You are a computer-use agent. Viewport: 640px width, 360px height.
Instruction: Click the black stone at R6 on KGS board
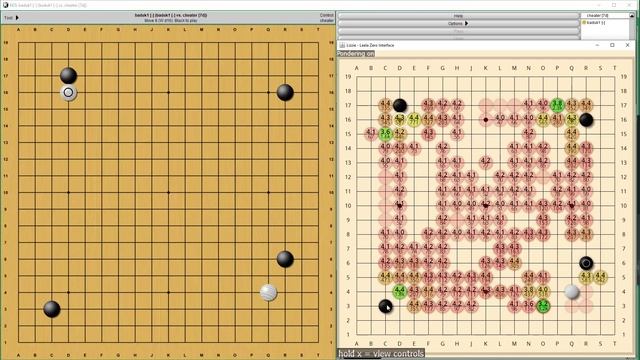[285, 259]
